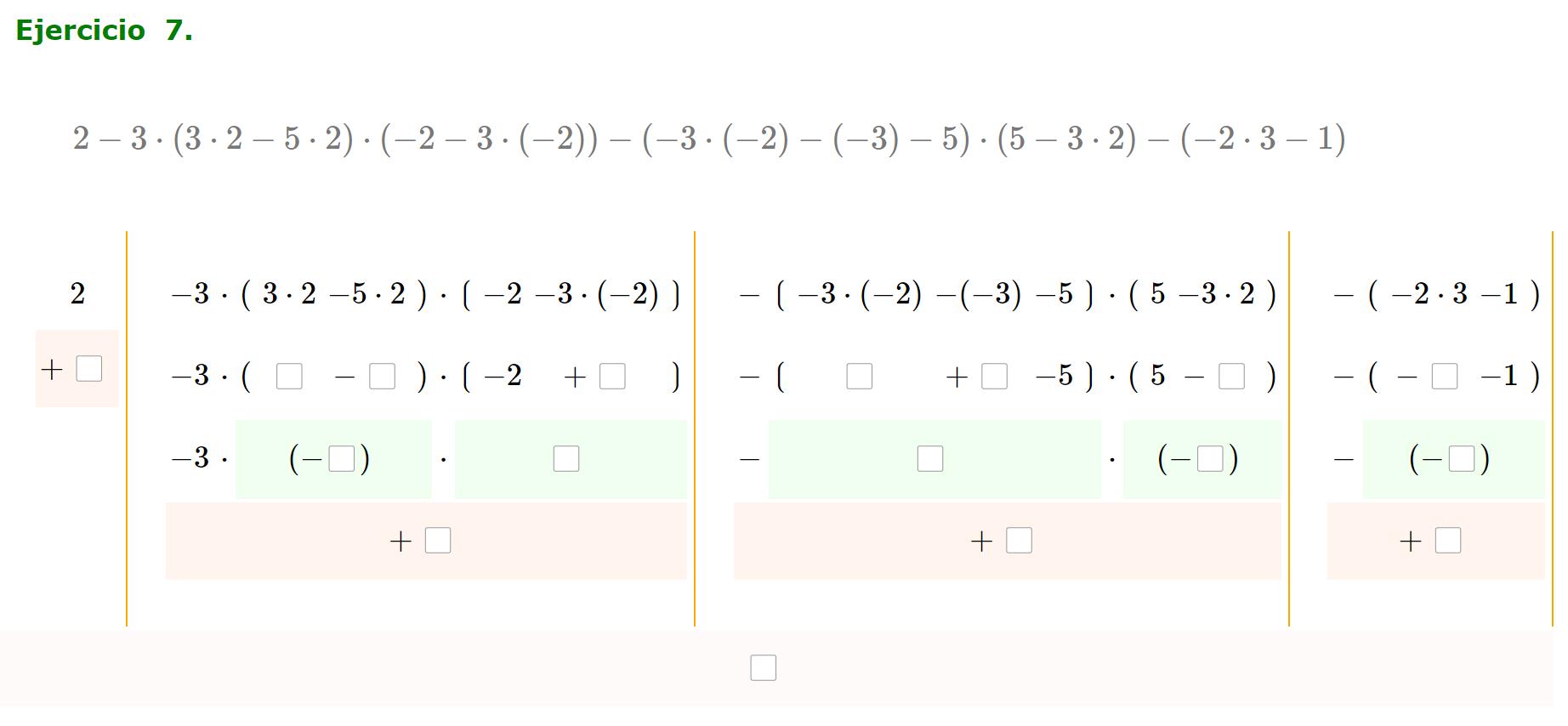Click the -(-2·3-1) term in first row
Image resolution: width=1568 pixels, height=726 pixels.
pyautogui.click(x=1436, y=294)
